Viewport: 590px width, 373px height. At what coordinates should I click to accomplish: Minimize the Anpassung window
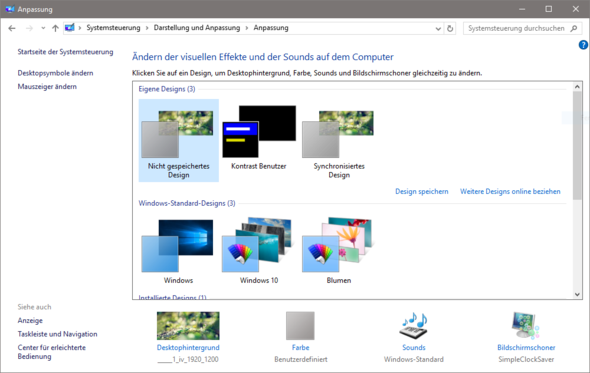(x=522, y=9)
